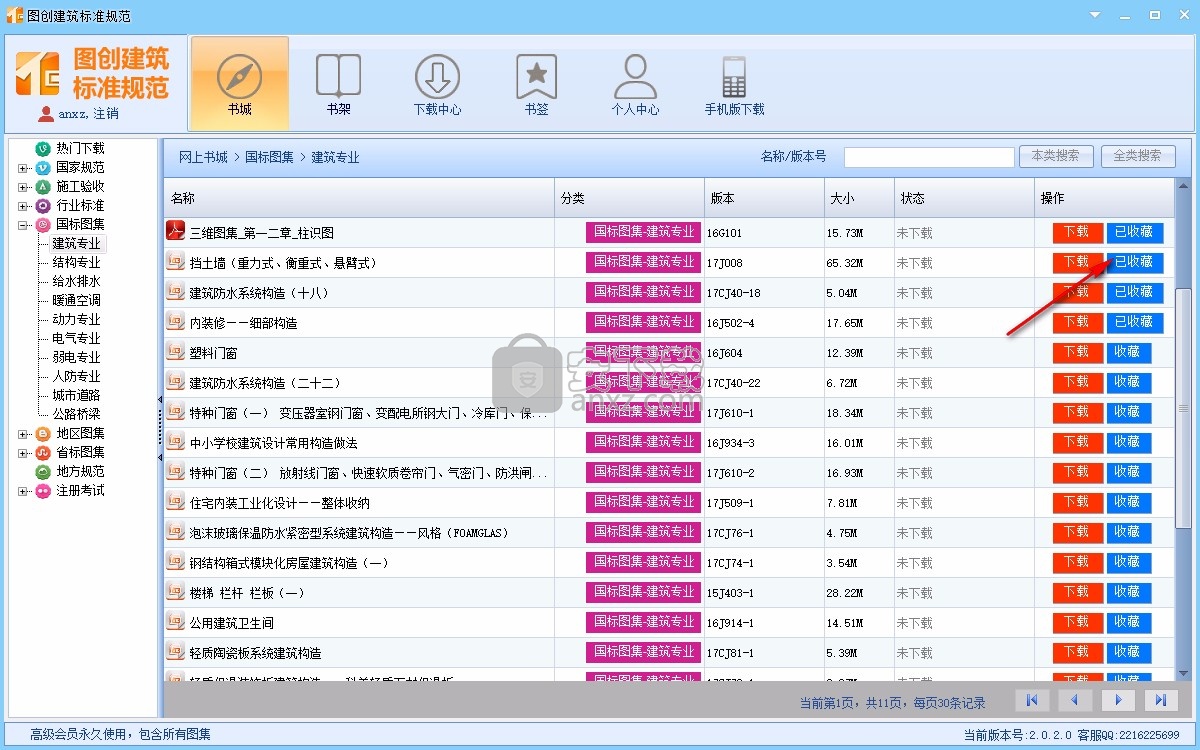Toggle 已收藏 for 内装修--细部构造

click(x=1134, y=322)
